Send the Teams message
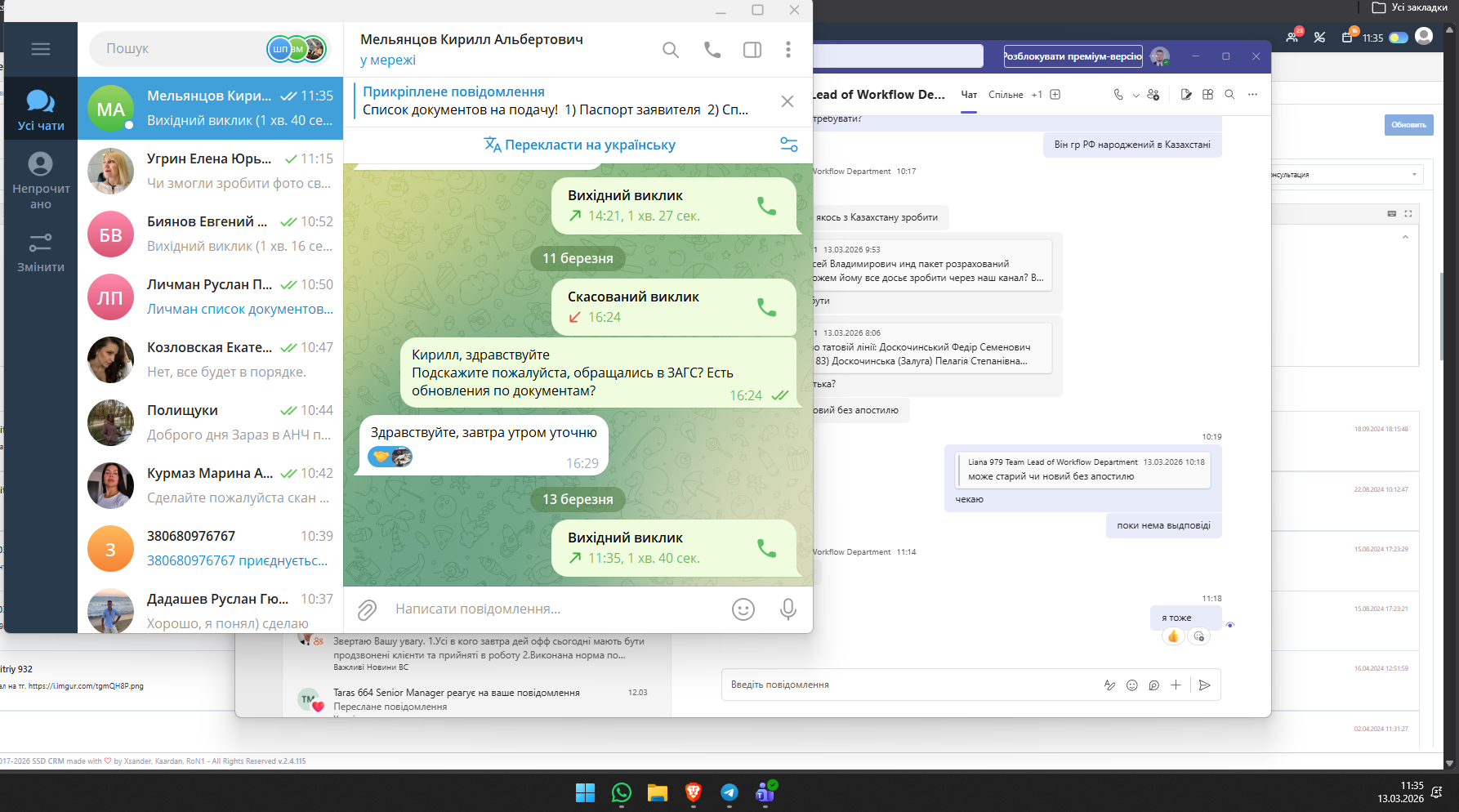The image size is (1459, 812). tap(1204, 685)
